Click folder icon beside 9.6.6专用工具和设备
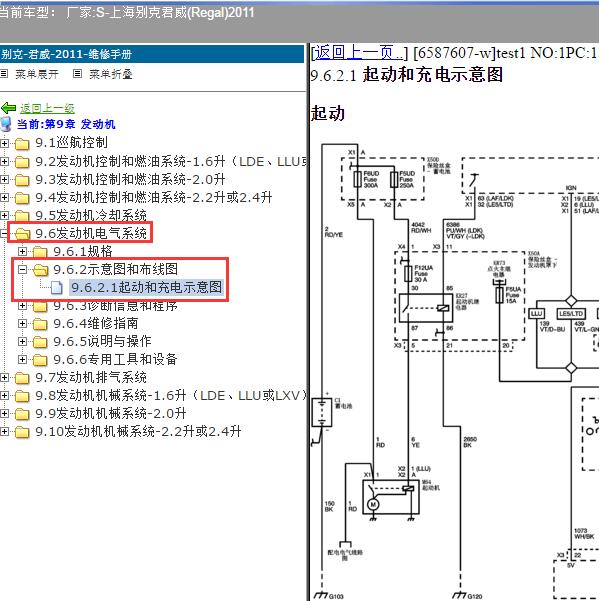This screenshot has height=601, width=599. [x=40, y=360]
